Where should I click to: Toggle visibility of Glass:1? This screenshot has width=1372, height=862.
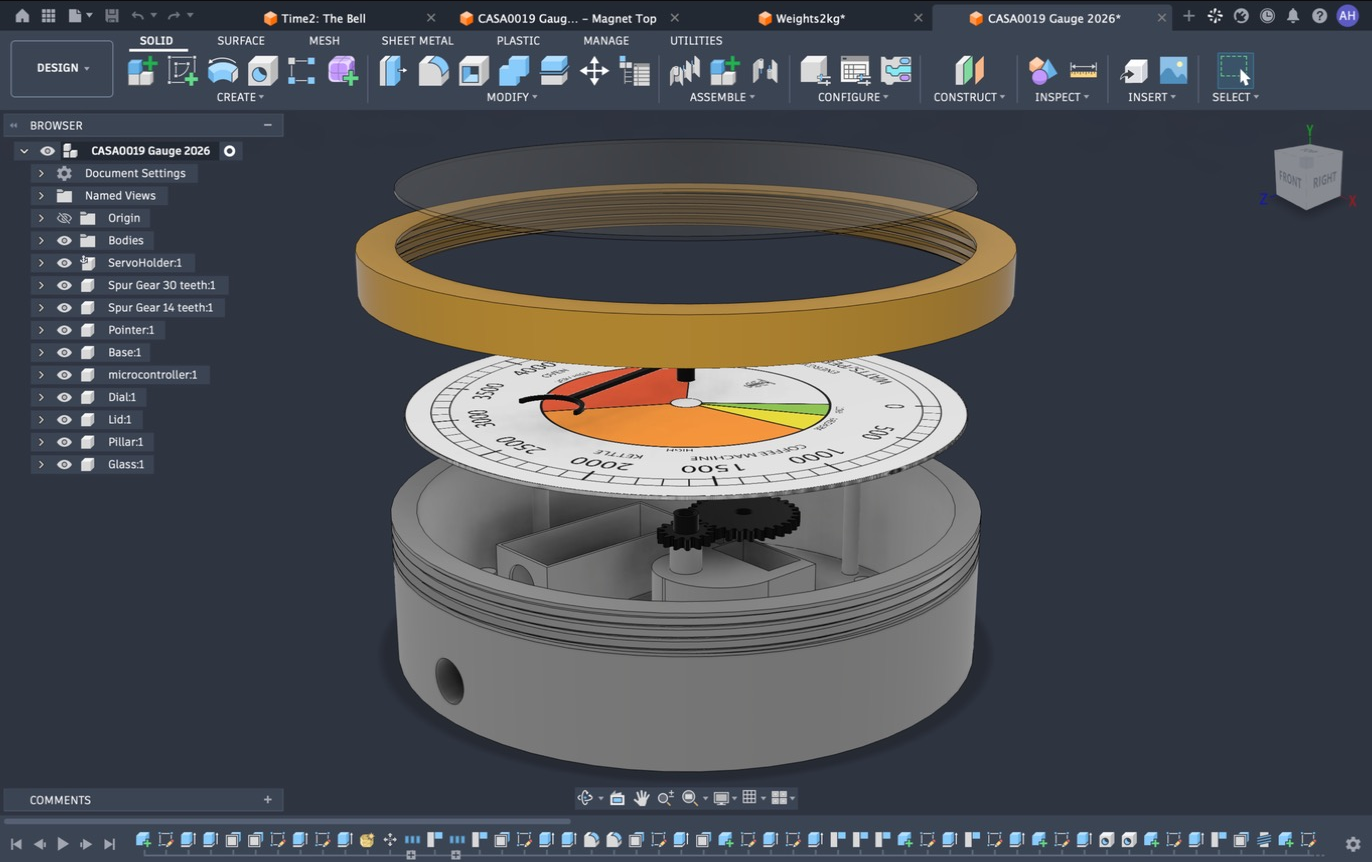(64, 464)
